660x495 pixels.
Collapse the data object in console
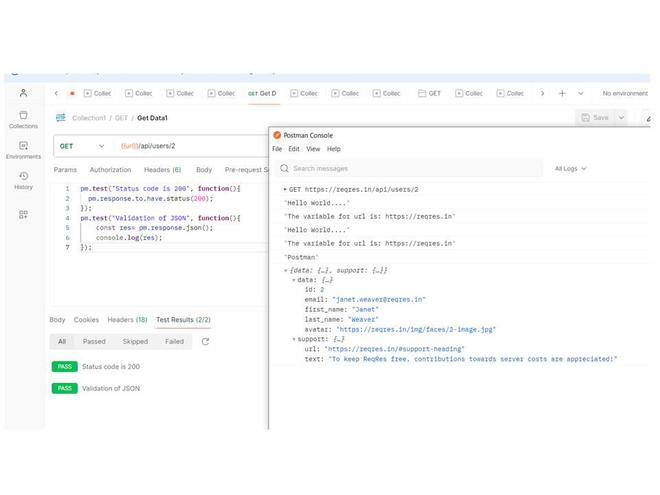(294, 280)
